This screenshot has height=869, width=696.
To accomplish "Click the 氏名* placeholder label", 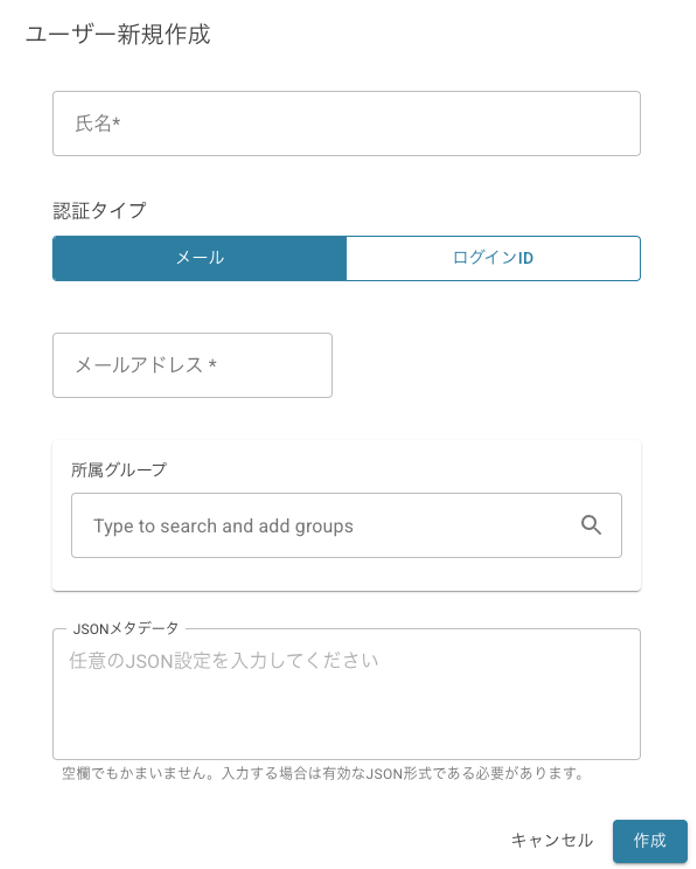I will point(98,124).
